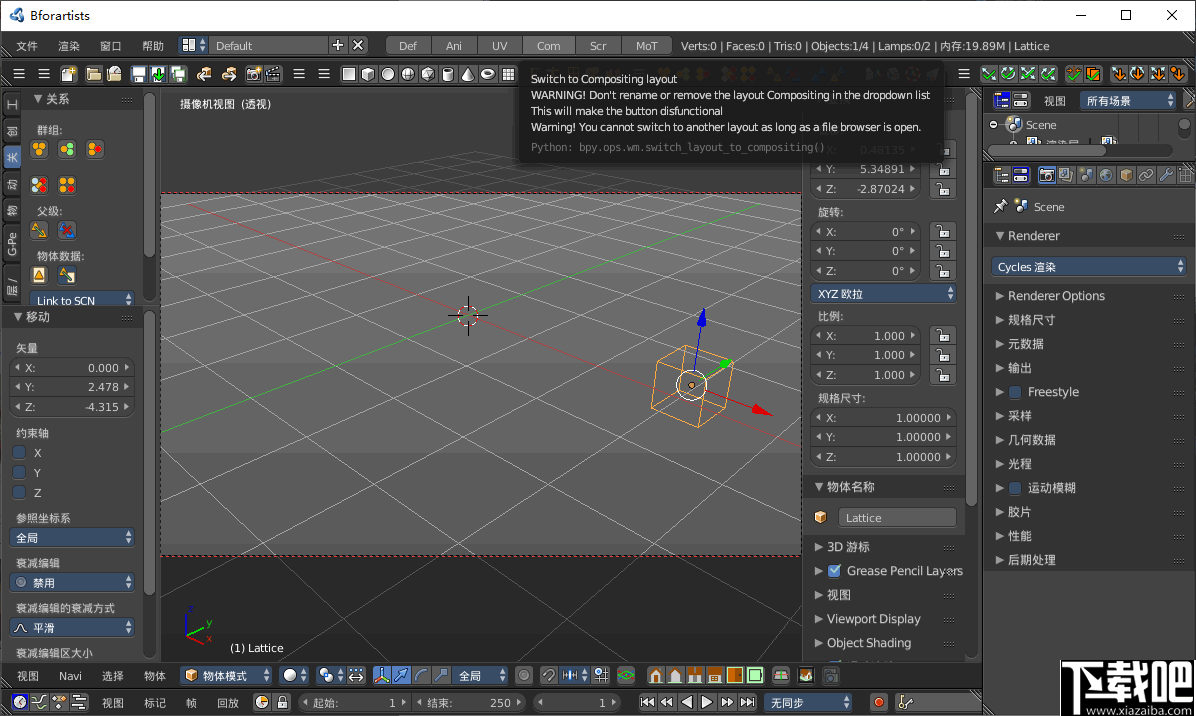Open the 文件 menu
The height and width of the screenshot is (716, 1196).
(x=27, y=46)
